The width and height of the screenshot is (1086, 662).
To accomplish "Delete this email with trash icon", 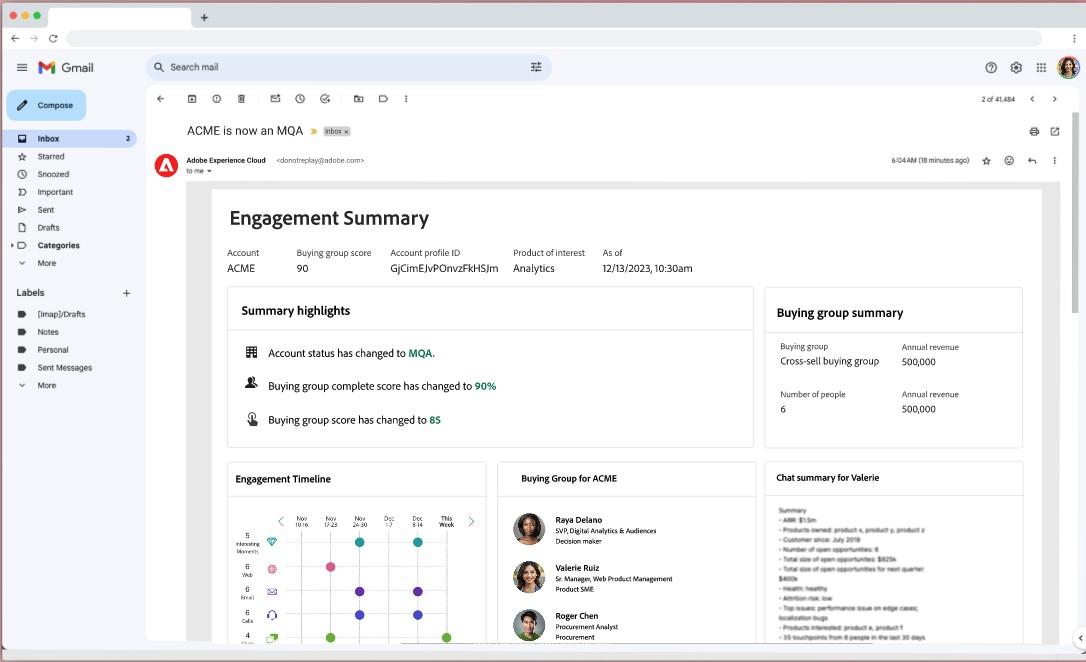I will click(x=241, y=99).
